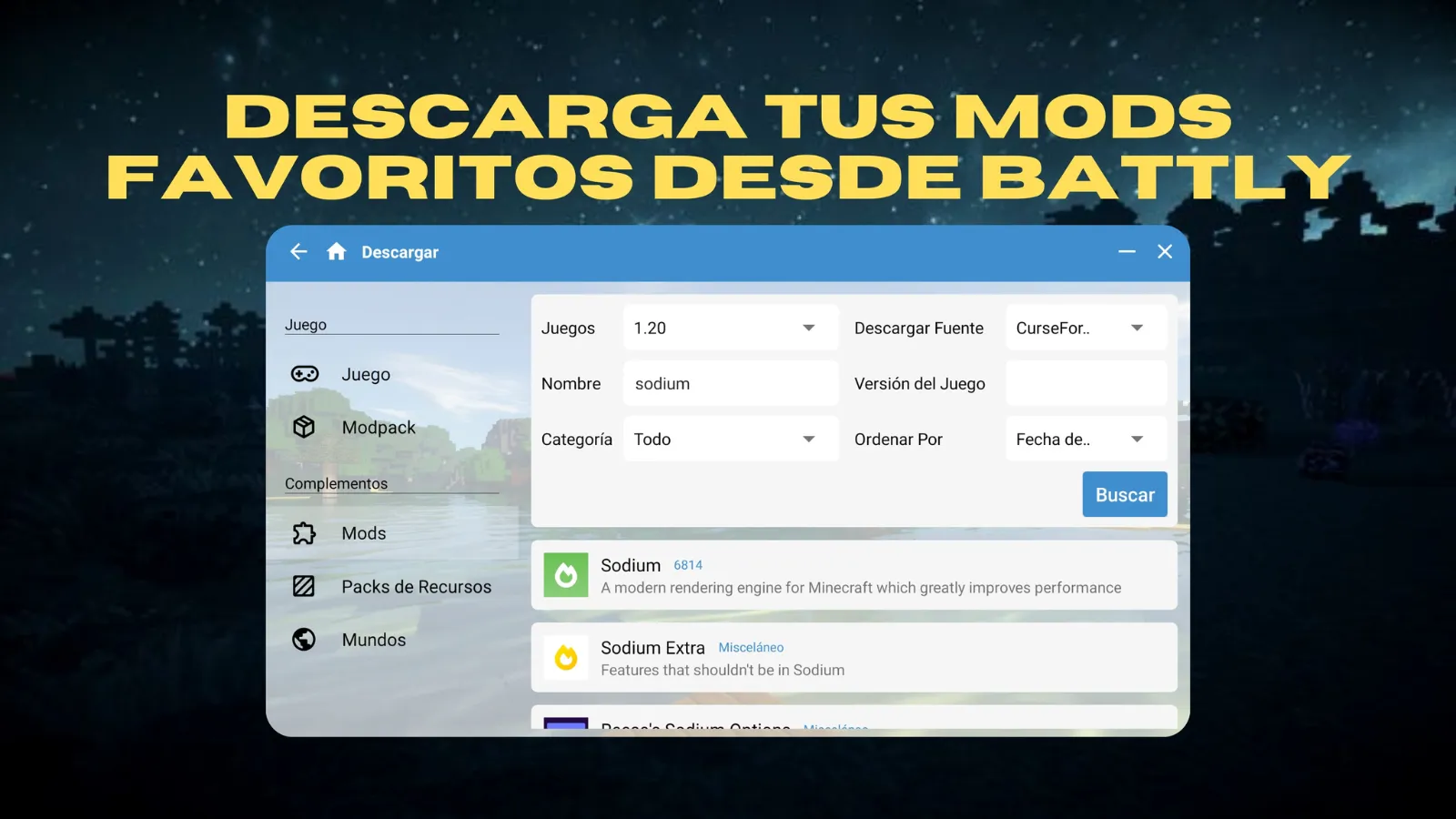Click the Misceláneo category link on Sodium Extra
Viewport: 1456px width, 819px height.
[751, 648]
